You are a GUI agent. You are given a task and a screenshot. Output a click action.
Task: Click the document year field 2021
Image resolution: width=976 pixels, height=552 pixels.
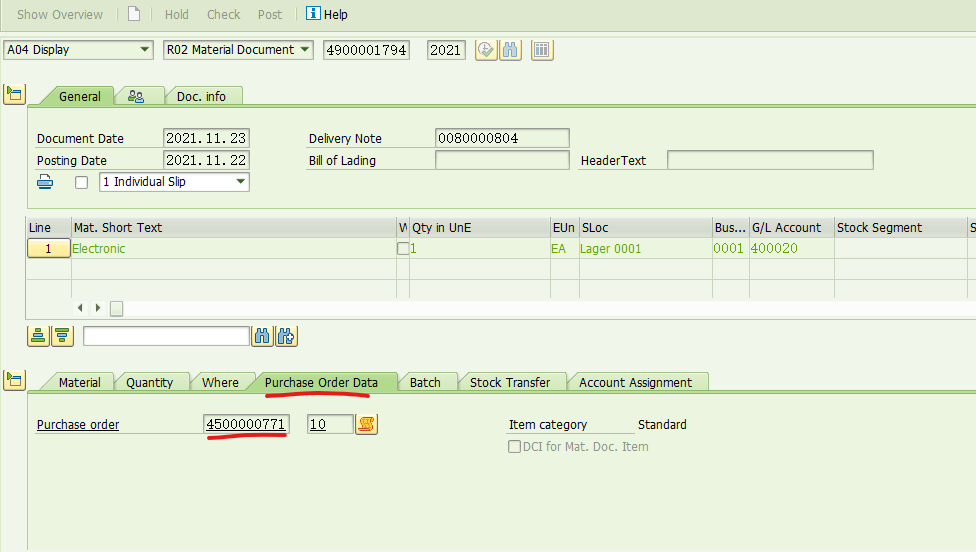(x=446, y=50)
